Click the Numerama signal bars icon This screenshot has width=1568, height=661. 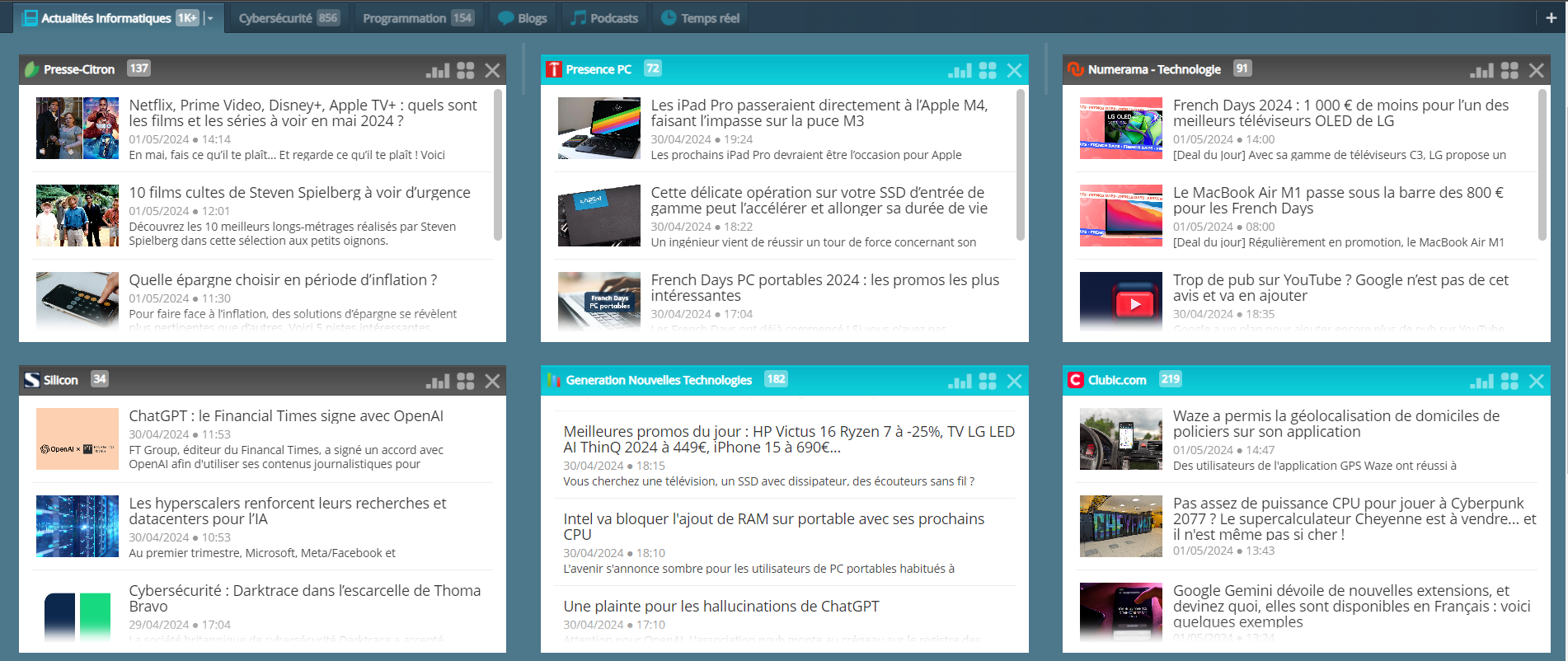click(1481, 70)
